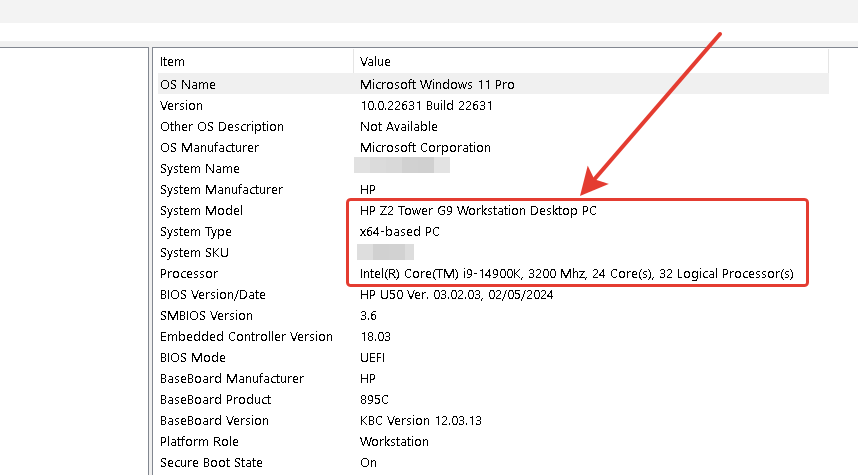The height and width of the screenshot is (475, 858).
Task: Select the Microsoft Windows 11 Pro value
Action: (437, 84)
